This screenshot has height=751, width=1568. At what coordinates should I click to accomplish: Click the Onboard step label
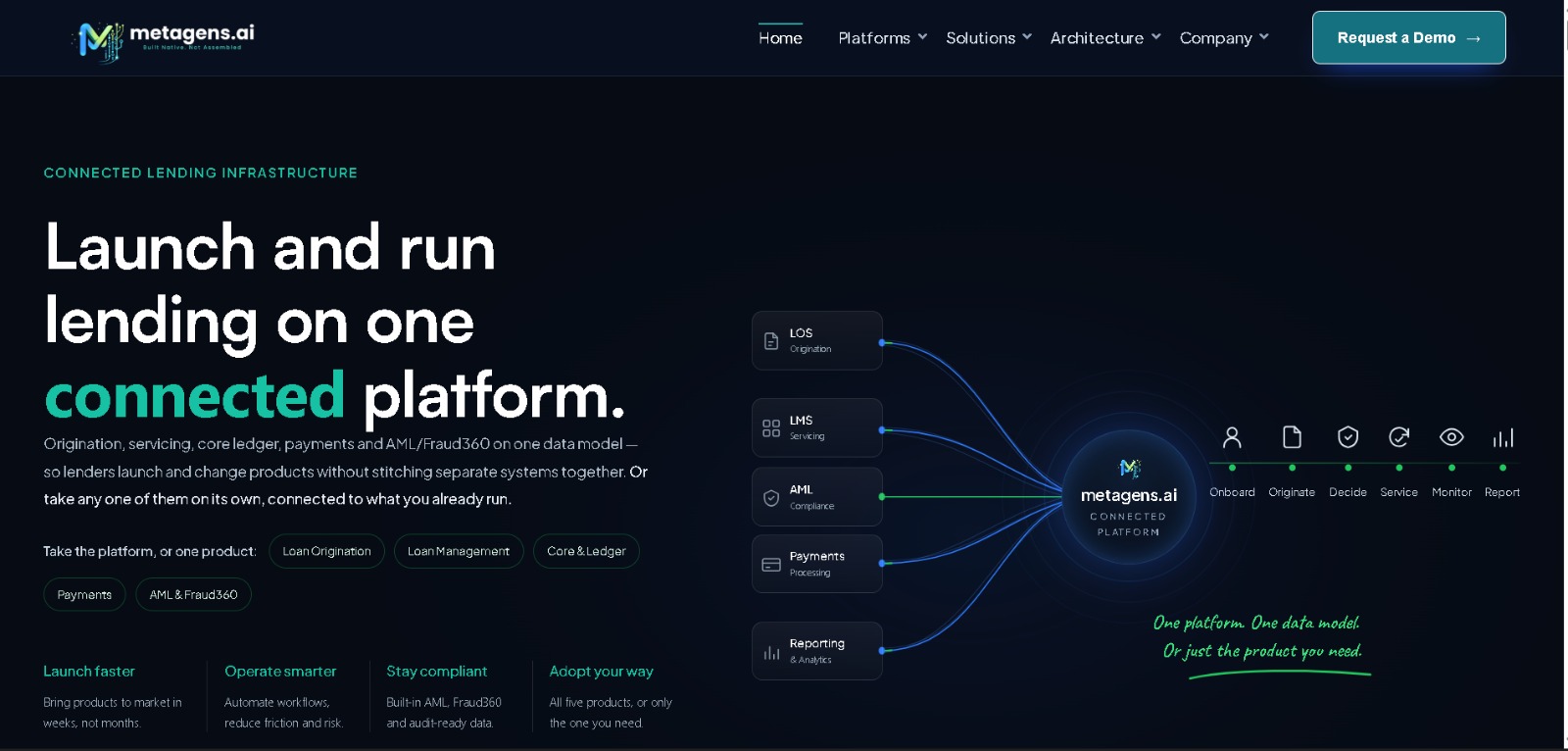[x=1232, y=492]
